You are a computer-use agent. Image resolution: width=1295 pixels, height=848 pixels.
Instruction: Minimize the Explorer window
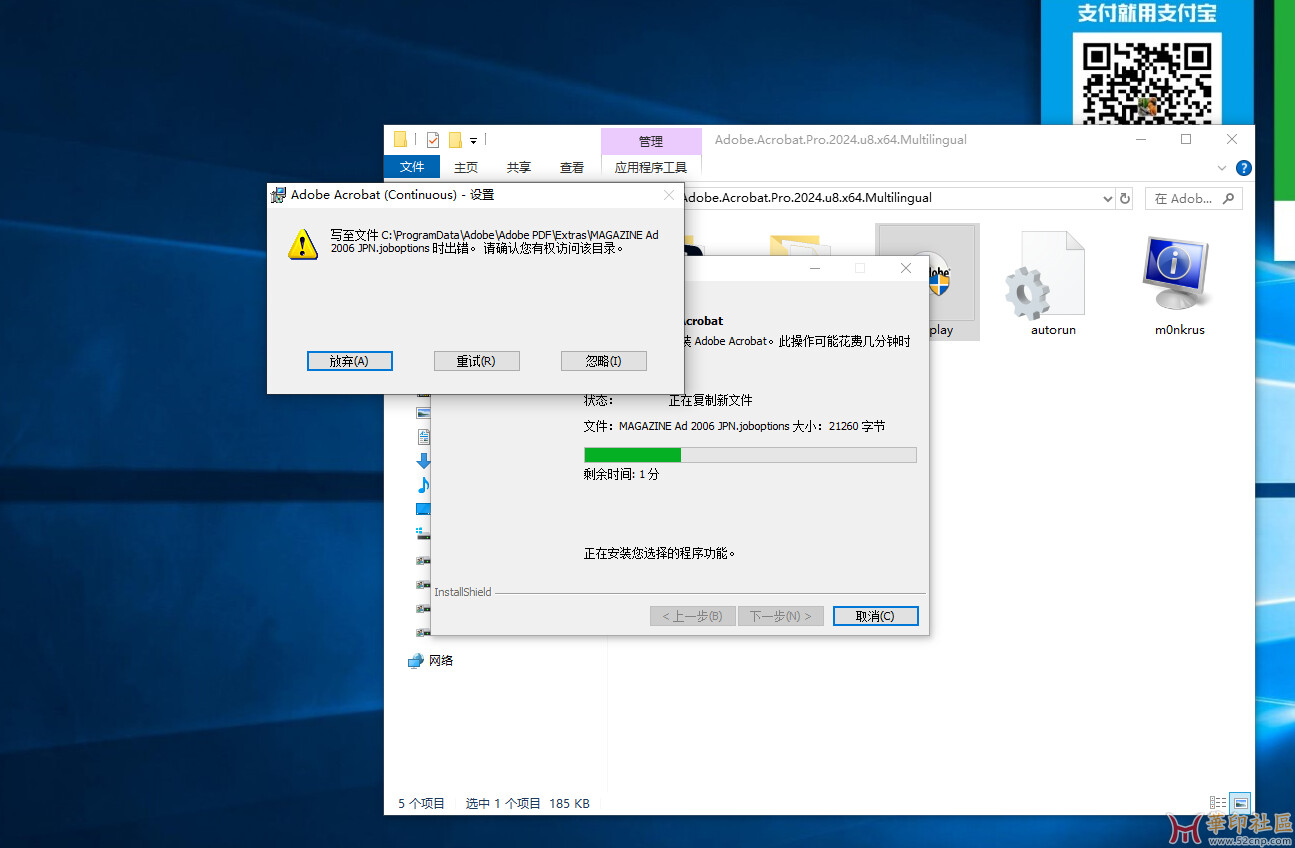pyautogui.click(x=1140, y=140)
